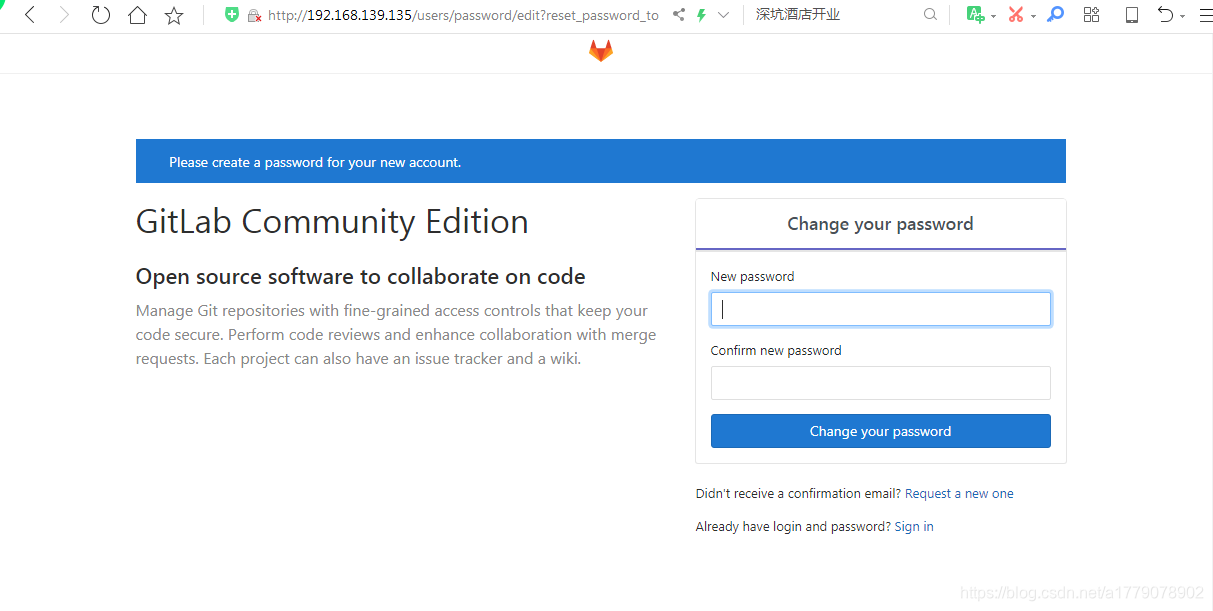The width and height of the screenshot is (1213, 611).
Task: Click the Change your password button
Action: pyautogui.click(x=881, y=431)
